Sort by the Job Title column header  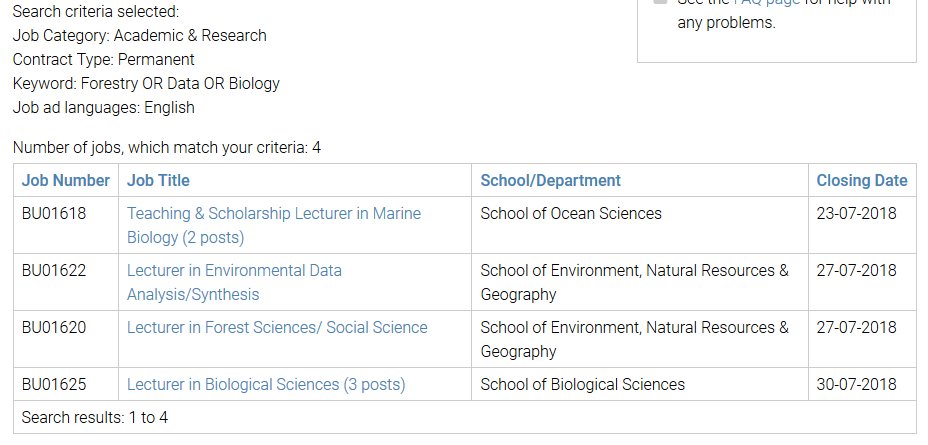click(158, 181)
